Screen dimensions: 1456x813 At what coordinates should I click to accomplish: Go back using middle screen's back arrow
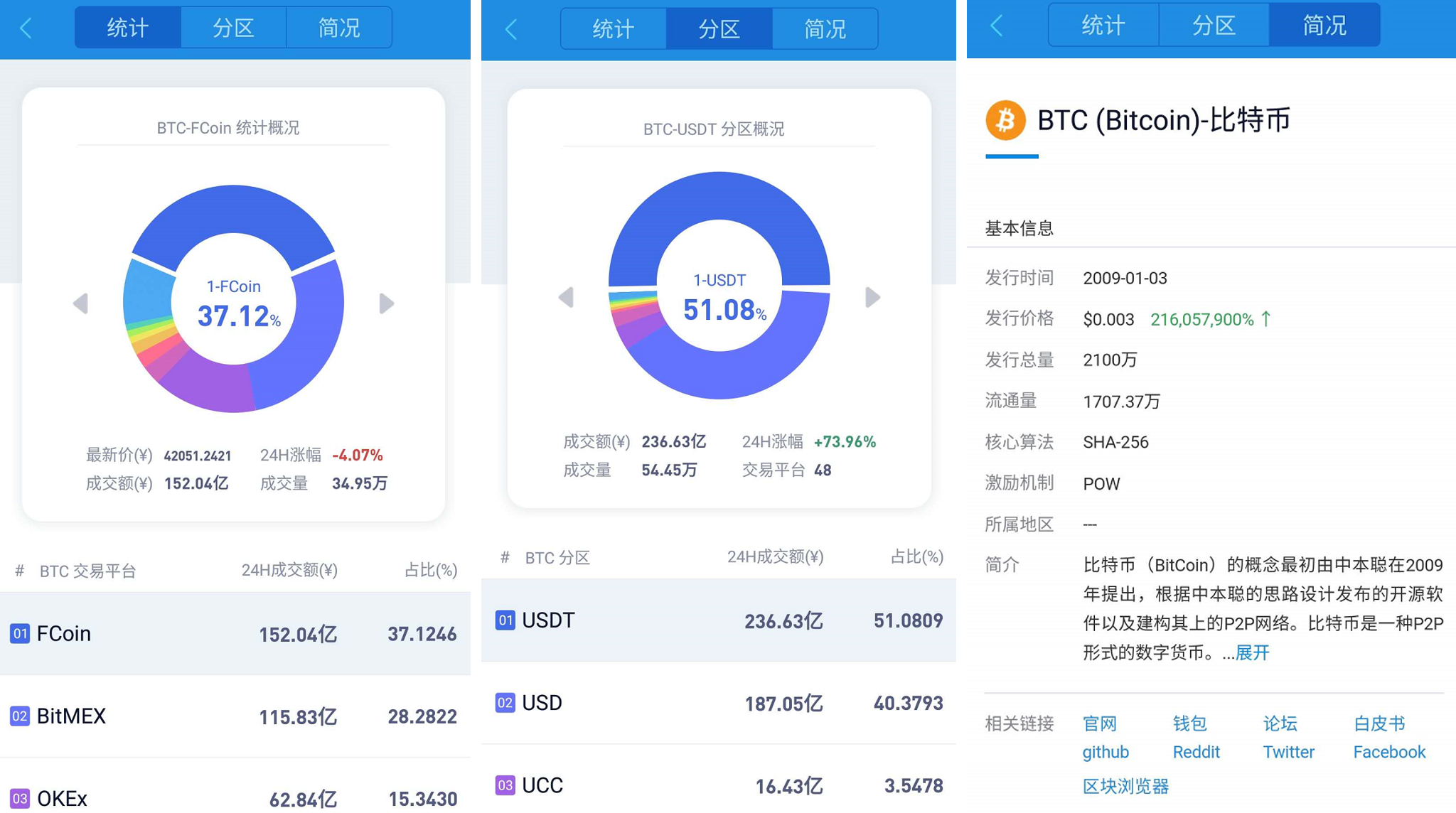(x=511, y=29)
